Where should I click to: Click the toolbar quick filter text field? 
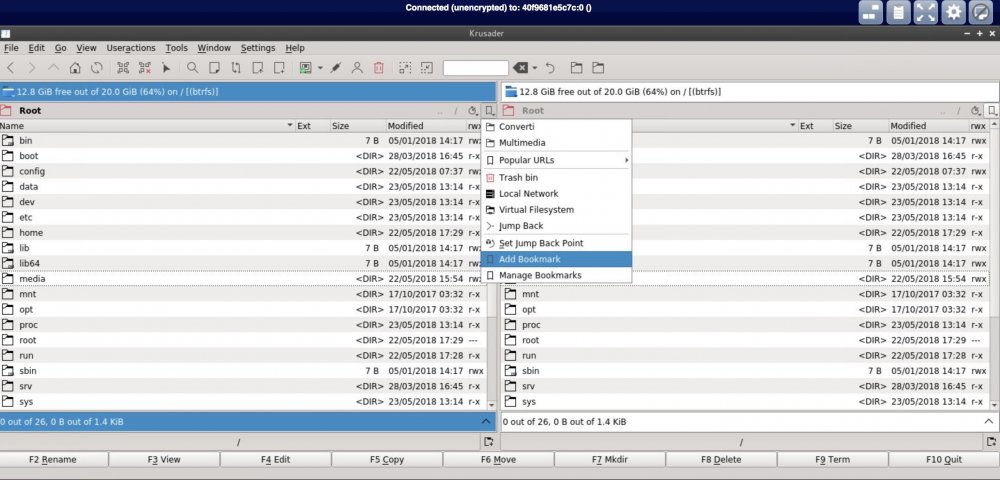(476, 68)
